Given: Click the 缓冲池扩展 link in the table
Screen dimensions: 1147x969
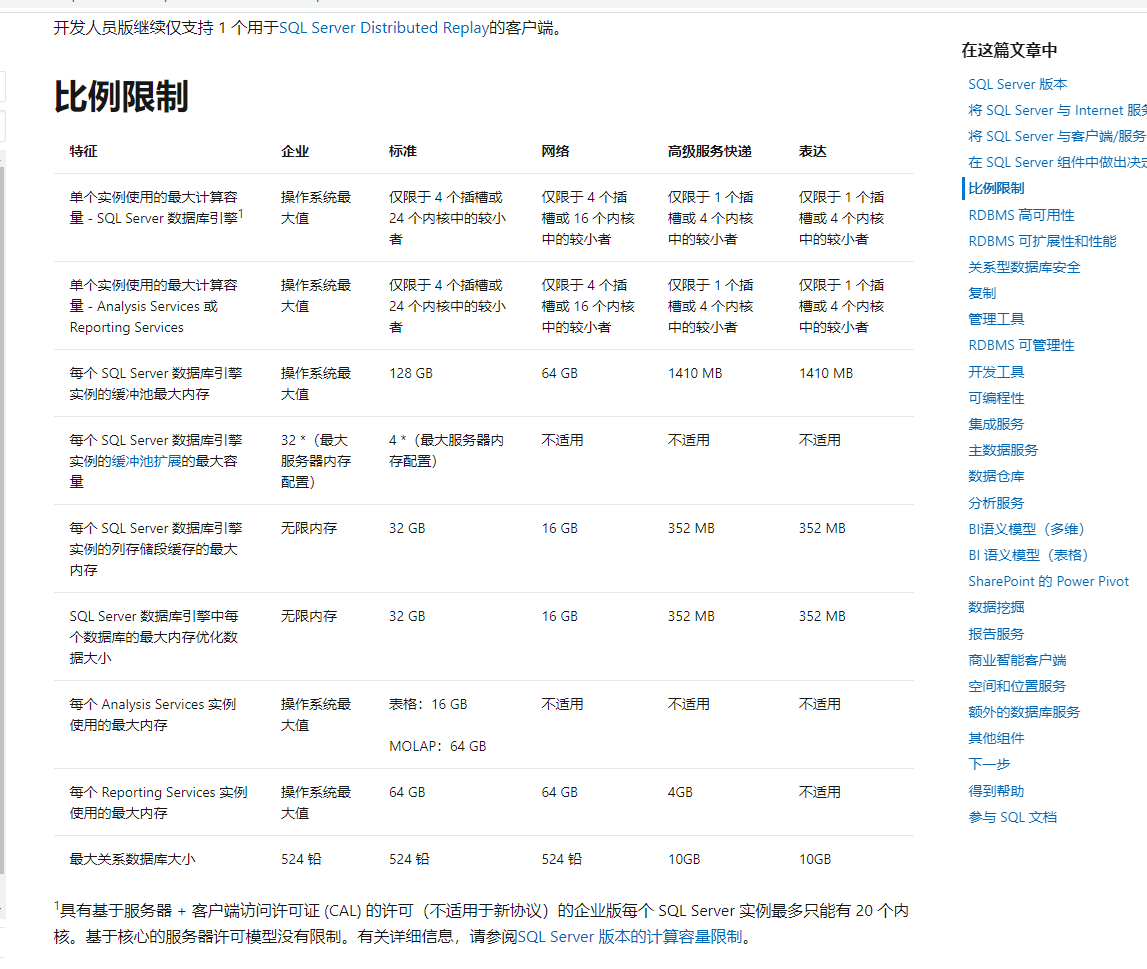Looking at the screenshot, I should pyautogui.click(x=146, y=461).
